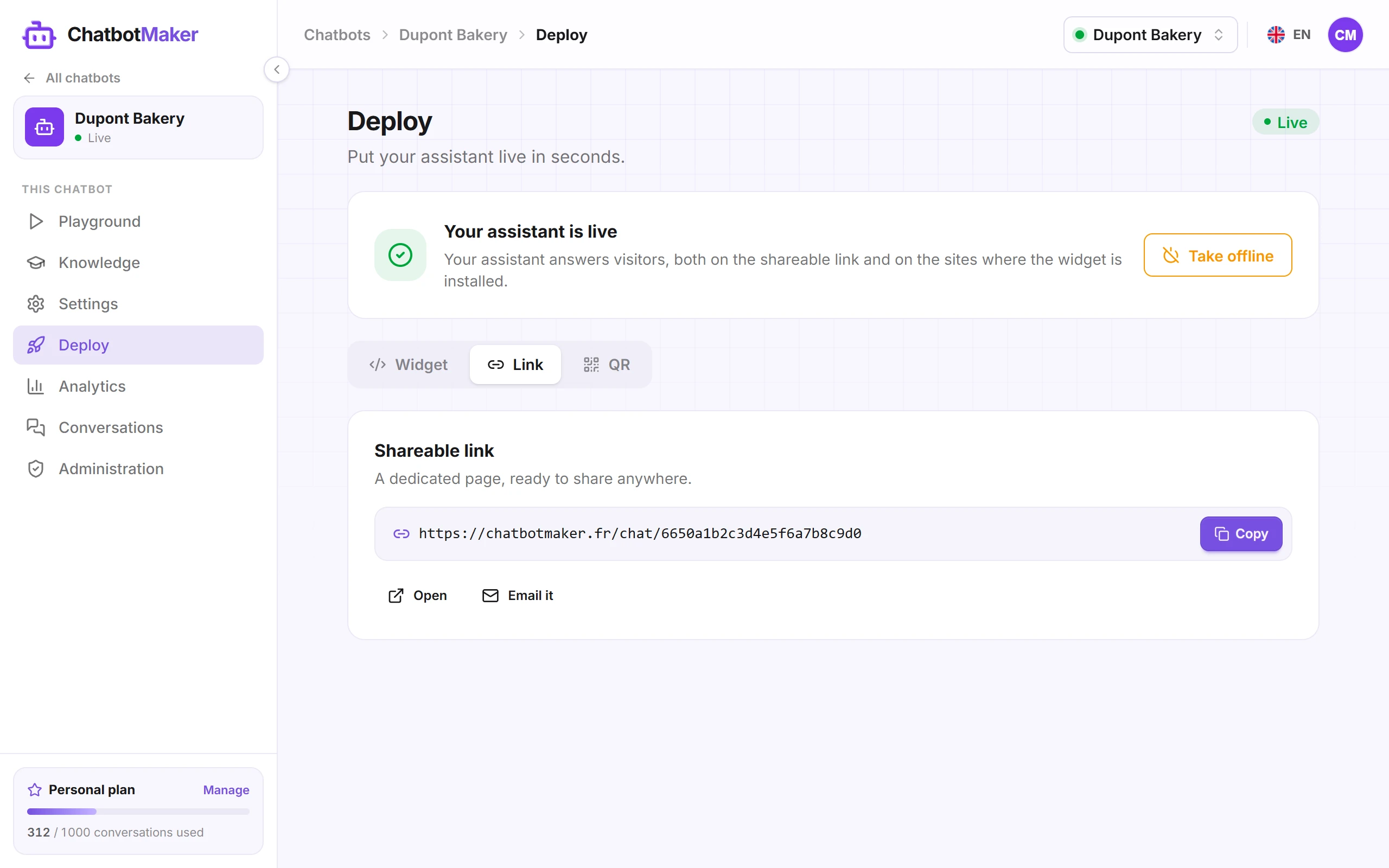This screenshot has height=868, width=1389.
Task: Open the EN language selector
Action: tap(1289, 35)
